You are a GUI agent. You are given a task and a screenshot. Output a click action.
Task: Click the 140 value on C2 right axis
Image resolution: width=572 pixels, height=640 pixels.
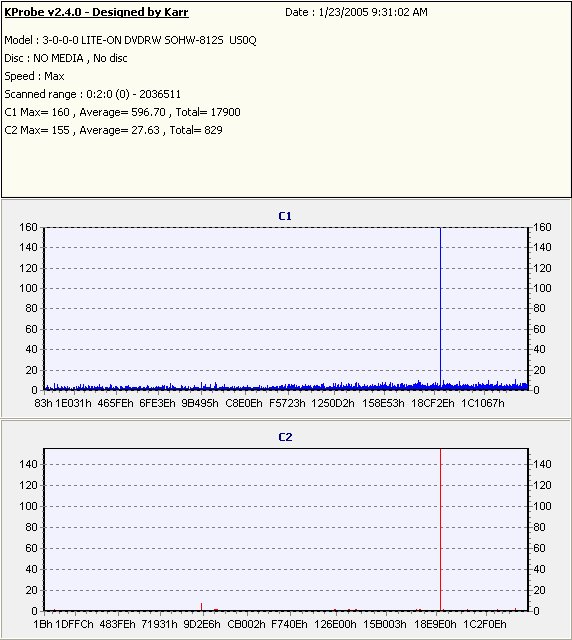click(542, 464)
